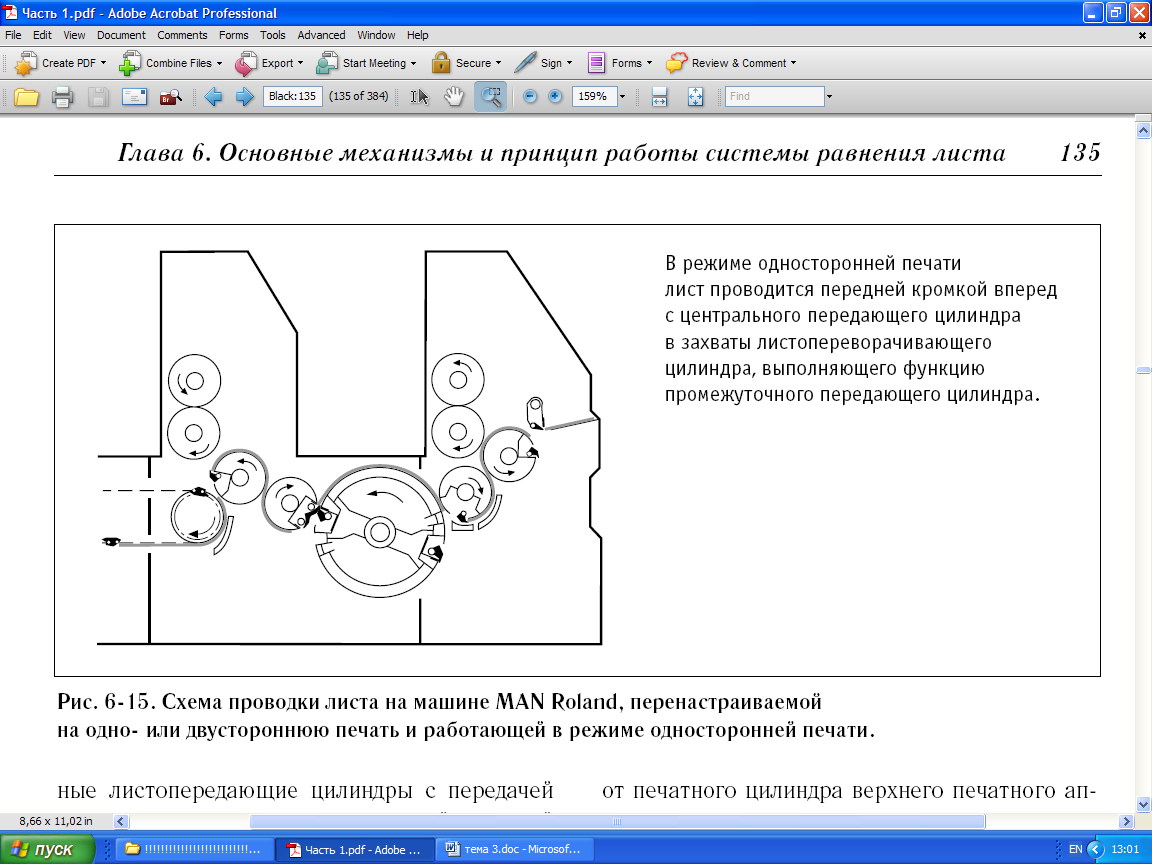Expand the Create PDF dropdown arrow

pos(103,63)
